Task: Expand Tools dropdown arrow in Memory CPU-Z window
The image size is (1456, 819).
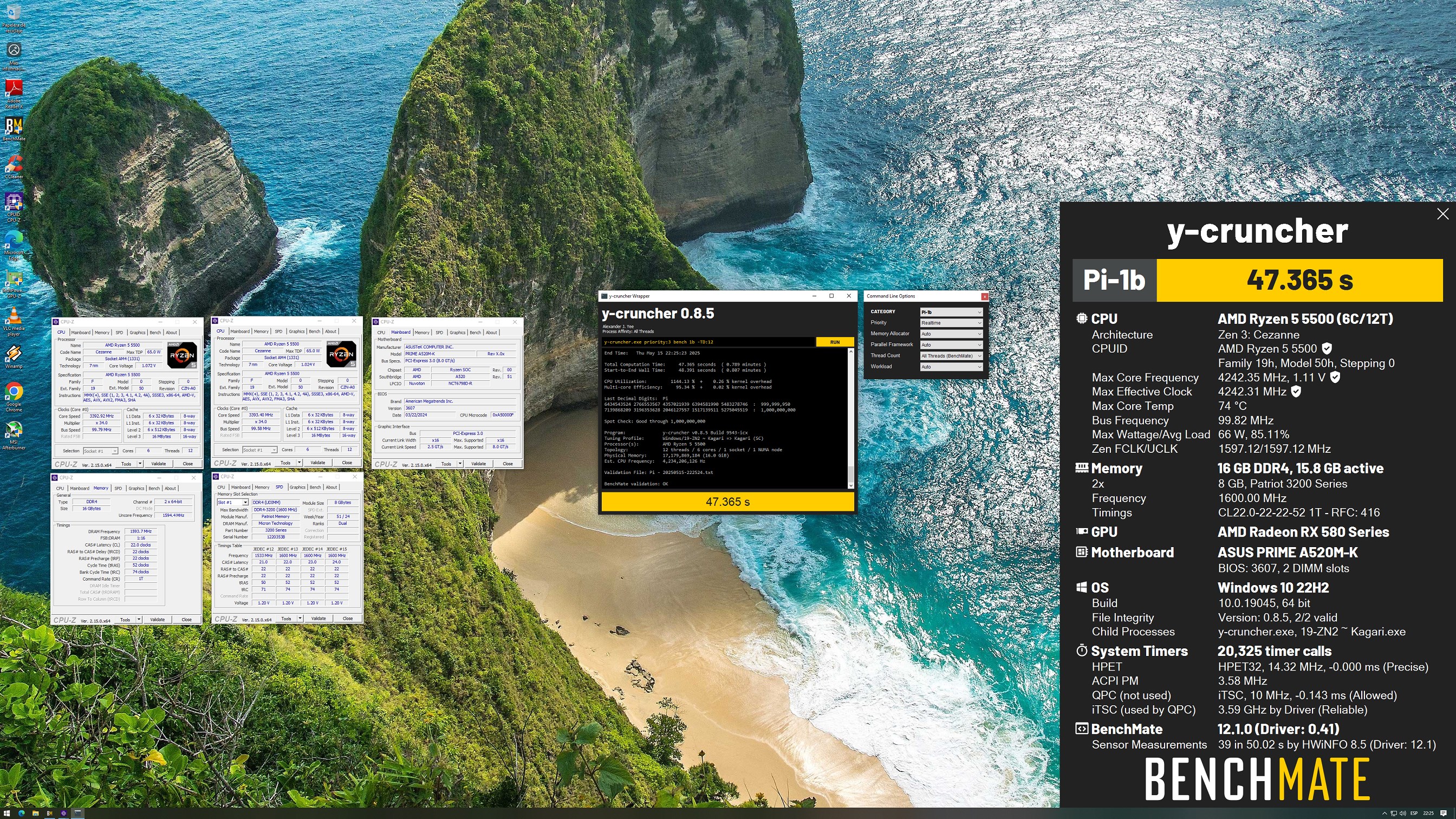Action: [x=139, y=620]
